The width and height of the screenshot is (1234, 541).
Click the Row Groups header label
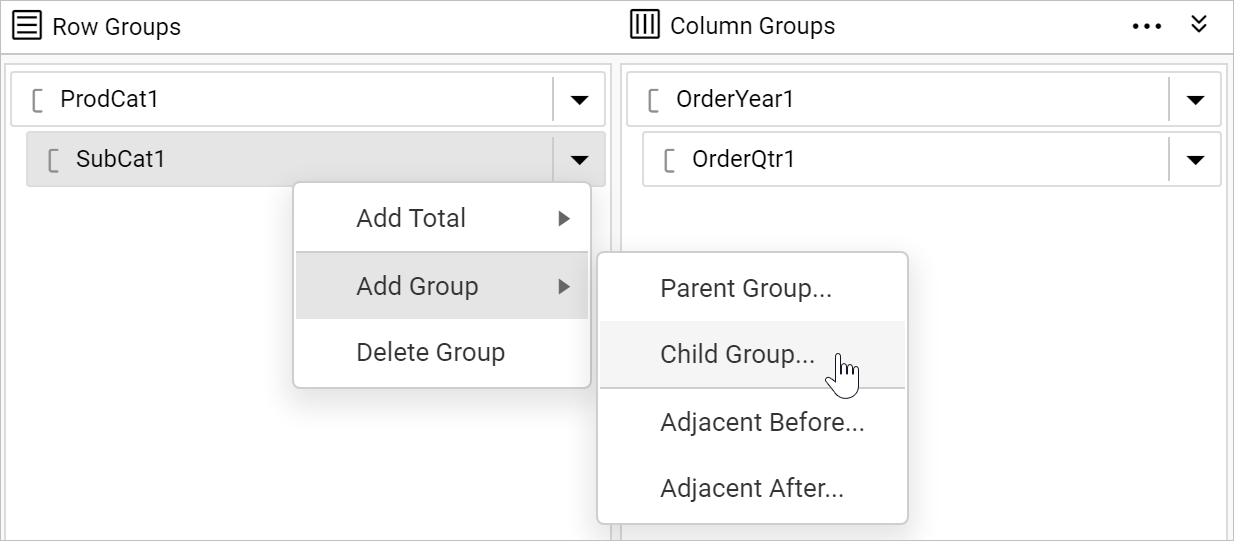(117, 27)
